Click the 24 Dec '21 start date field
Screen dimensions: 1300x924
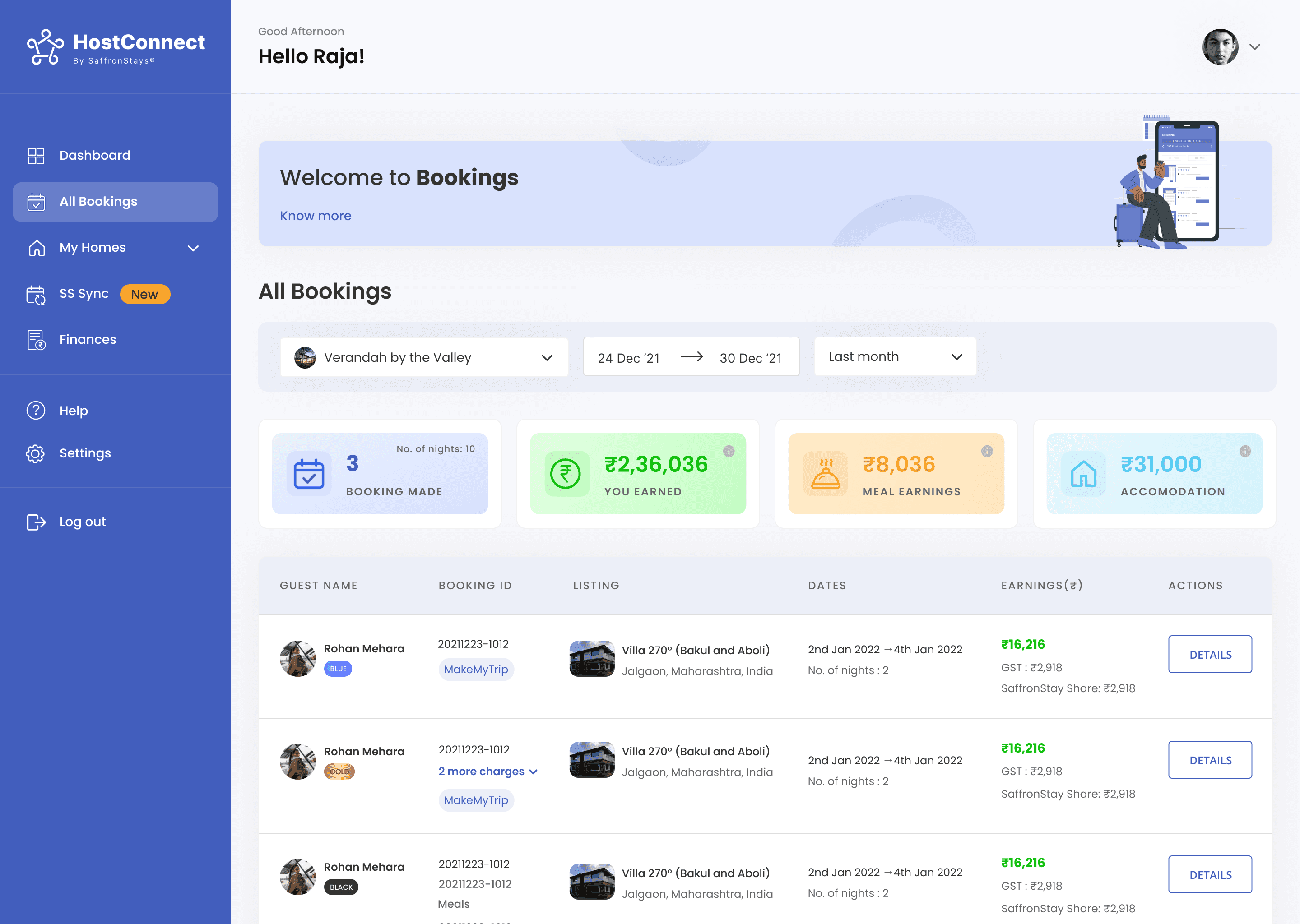click(628, 358)
